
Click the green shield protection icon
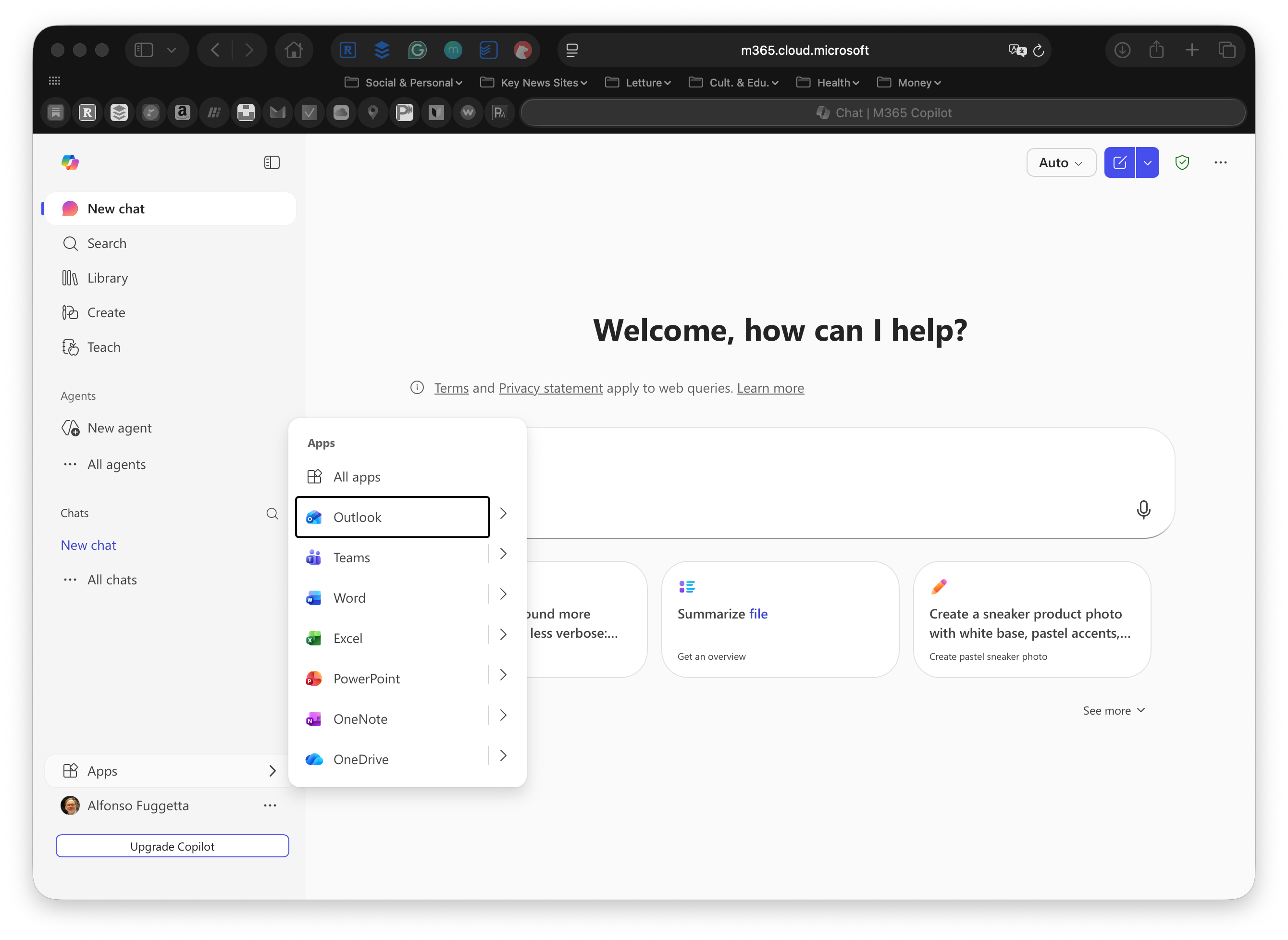[x=1182, y=163]
